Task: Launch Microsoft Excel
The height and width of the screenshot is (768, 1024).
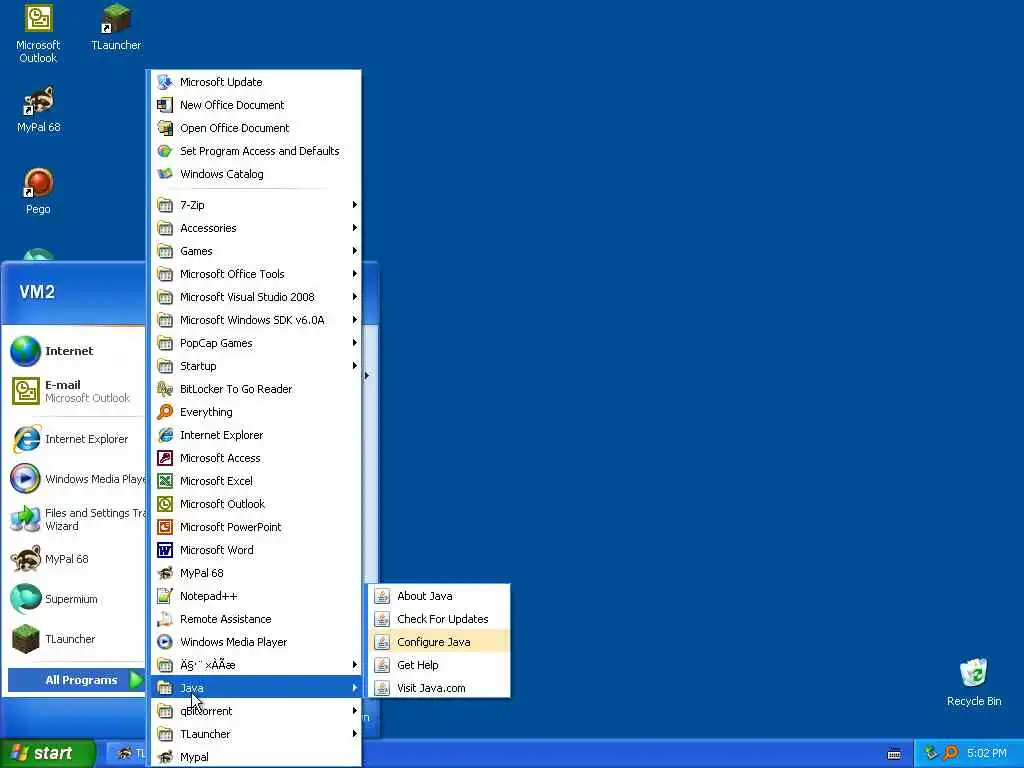Action: click(x=255, y=481)
